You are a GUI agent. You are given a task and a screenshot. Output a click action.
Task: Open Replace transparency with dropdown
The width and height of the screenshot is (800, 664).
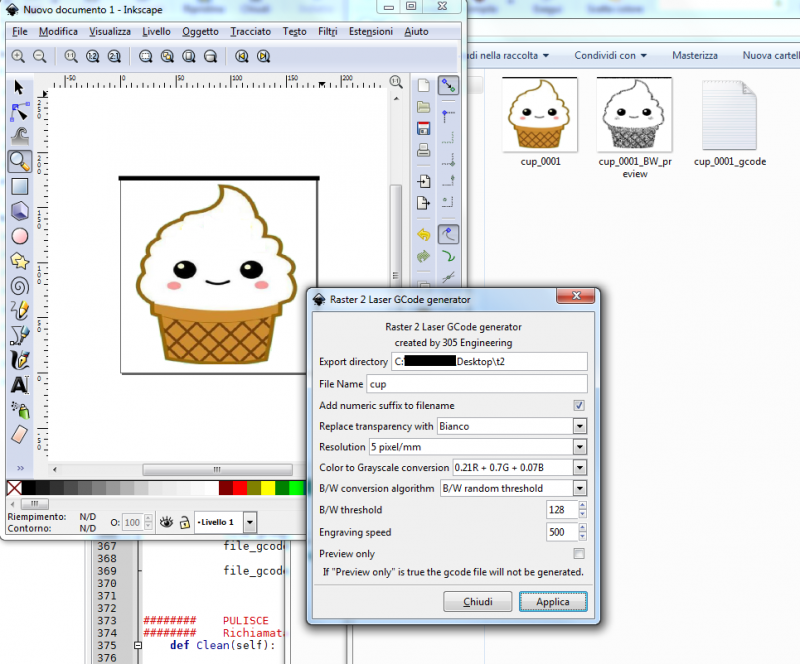pyautogui.click(x=579, y=426)
